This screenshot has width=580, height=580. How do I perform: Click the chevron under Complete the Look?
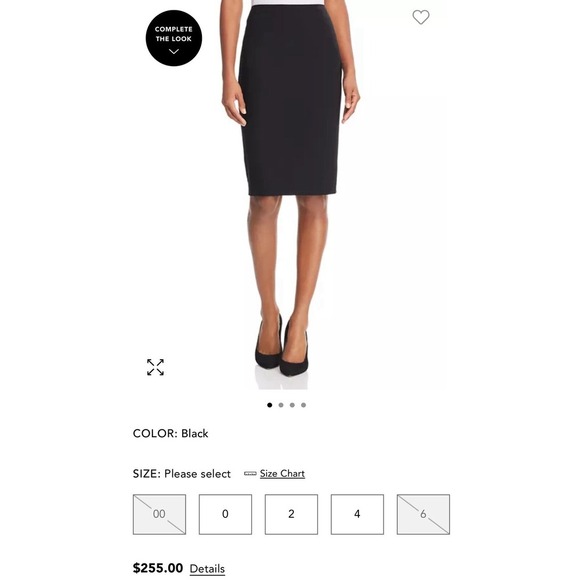coord(174,52)
